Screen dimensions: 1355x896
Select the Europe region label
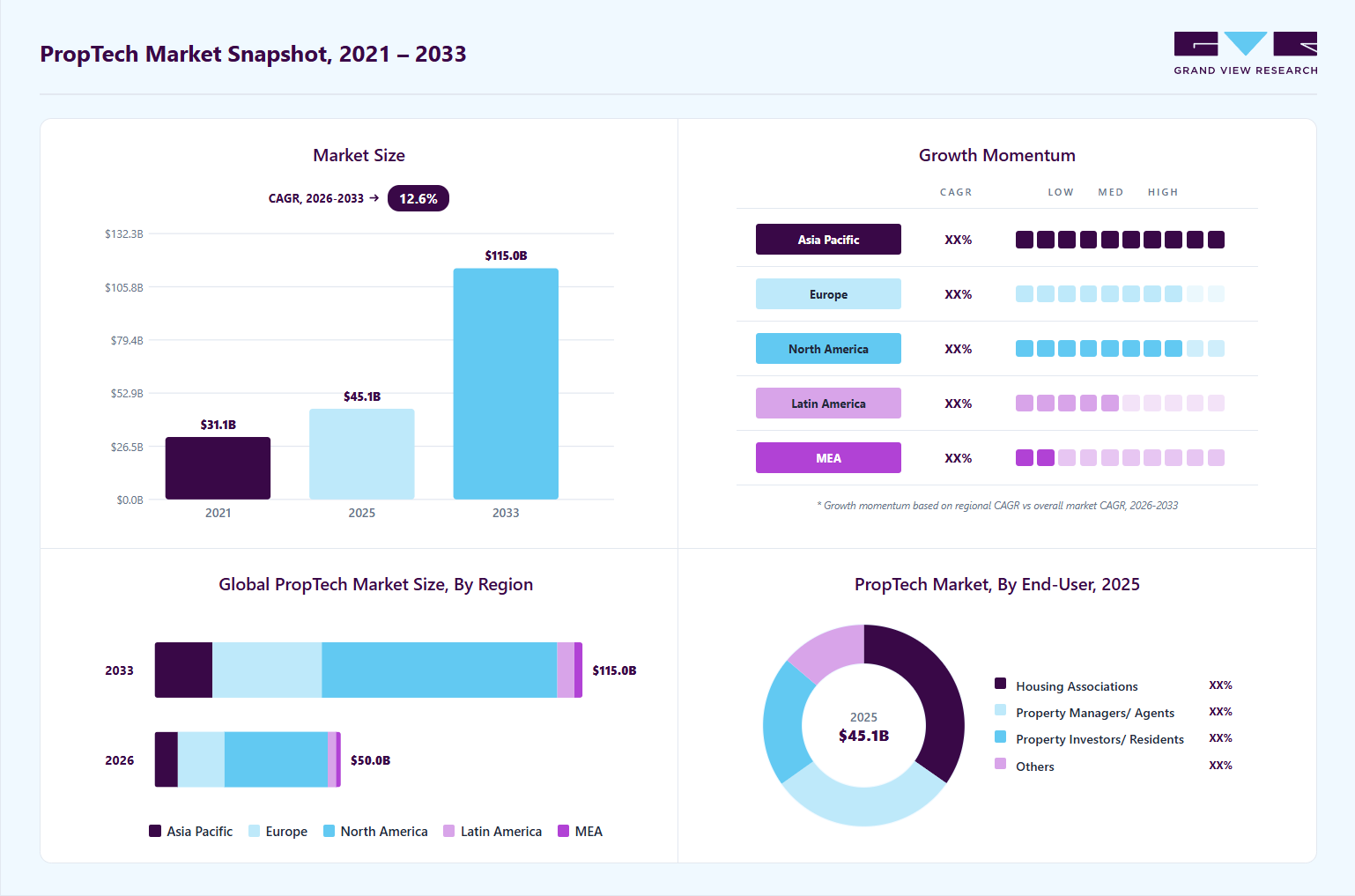pyautogui.click(x=828, y=294)
